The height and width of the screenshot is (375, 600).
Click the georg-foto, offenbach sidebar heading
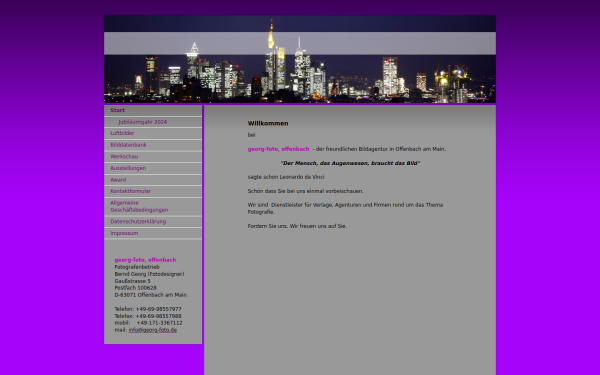click(x=145, y=260)
